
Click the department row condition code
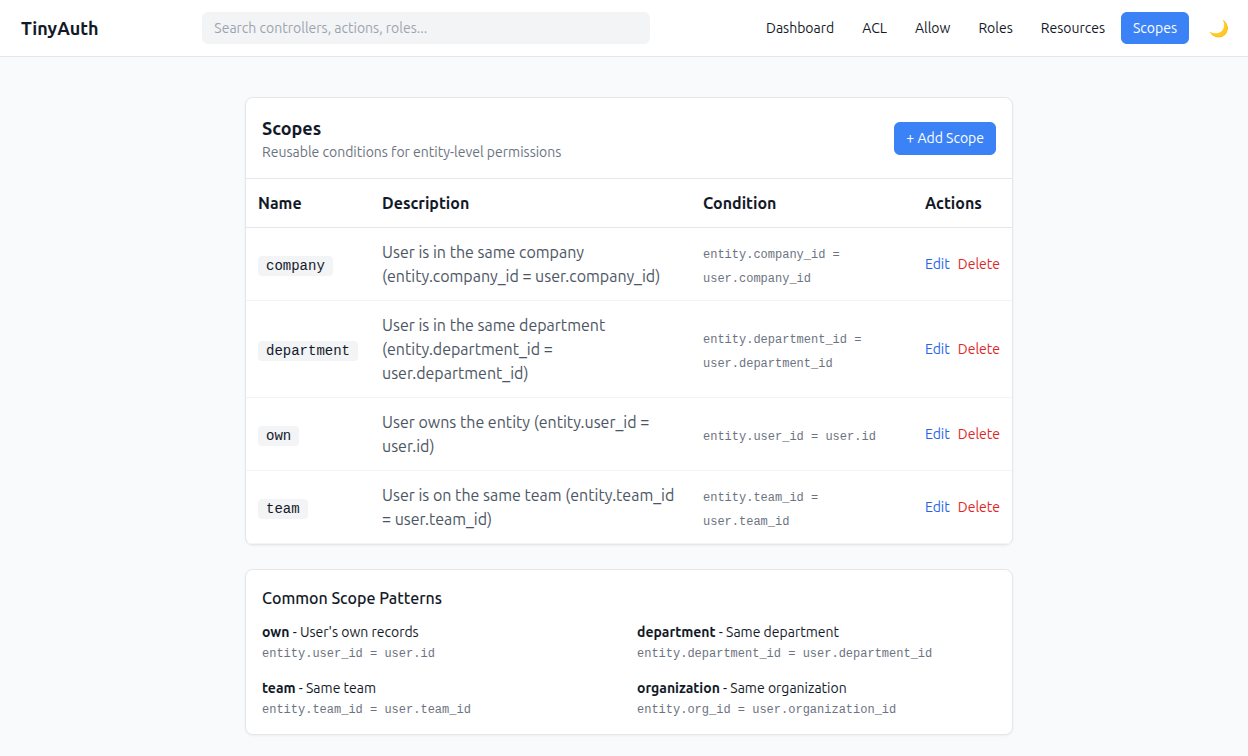(782, 351)
